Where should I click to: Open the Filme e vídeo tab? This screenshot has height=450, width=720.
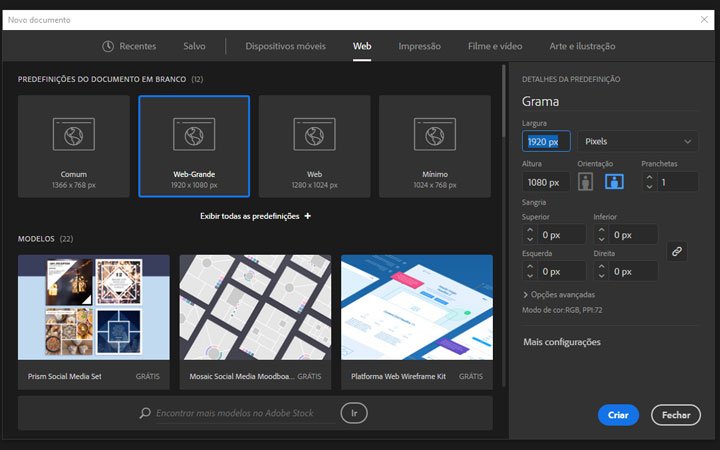coord(495,46)
